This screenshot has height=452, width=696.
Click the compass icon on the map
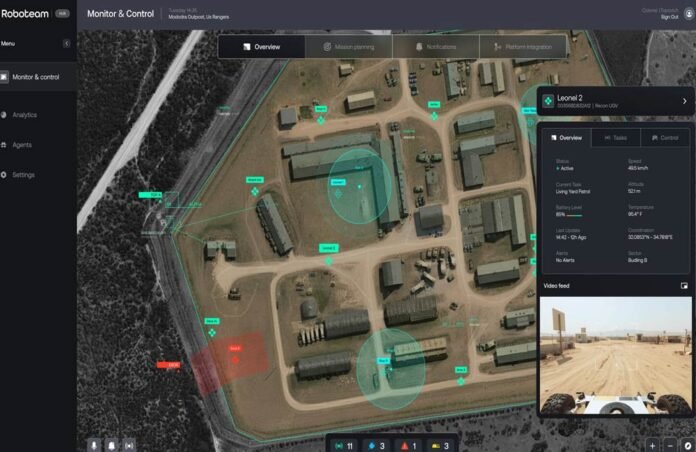point(686,443)
